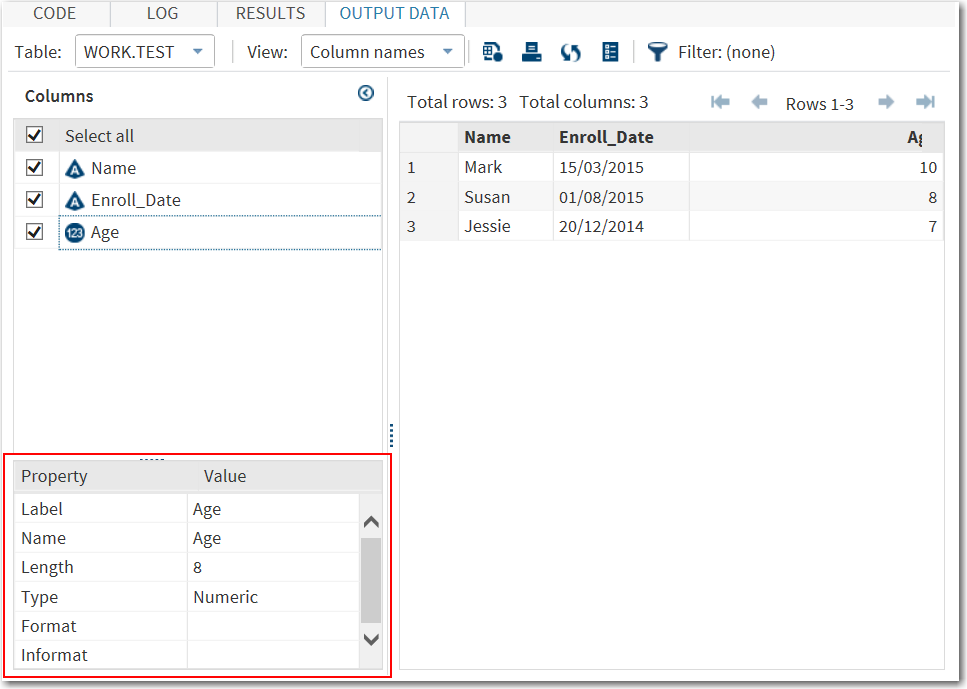The image size is (967, 689).
Task: Uncheck the Name column checkbox
Action: coord(35,167)
